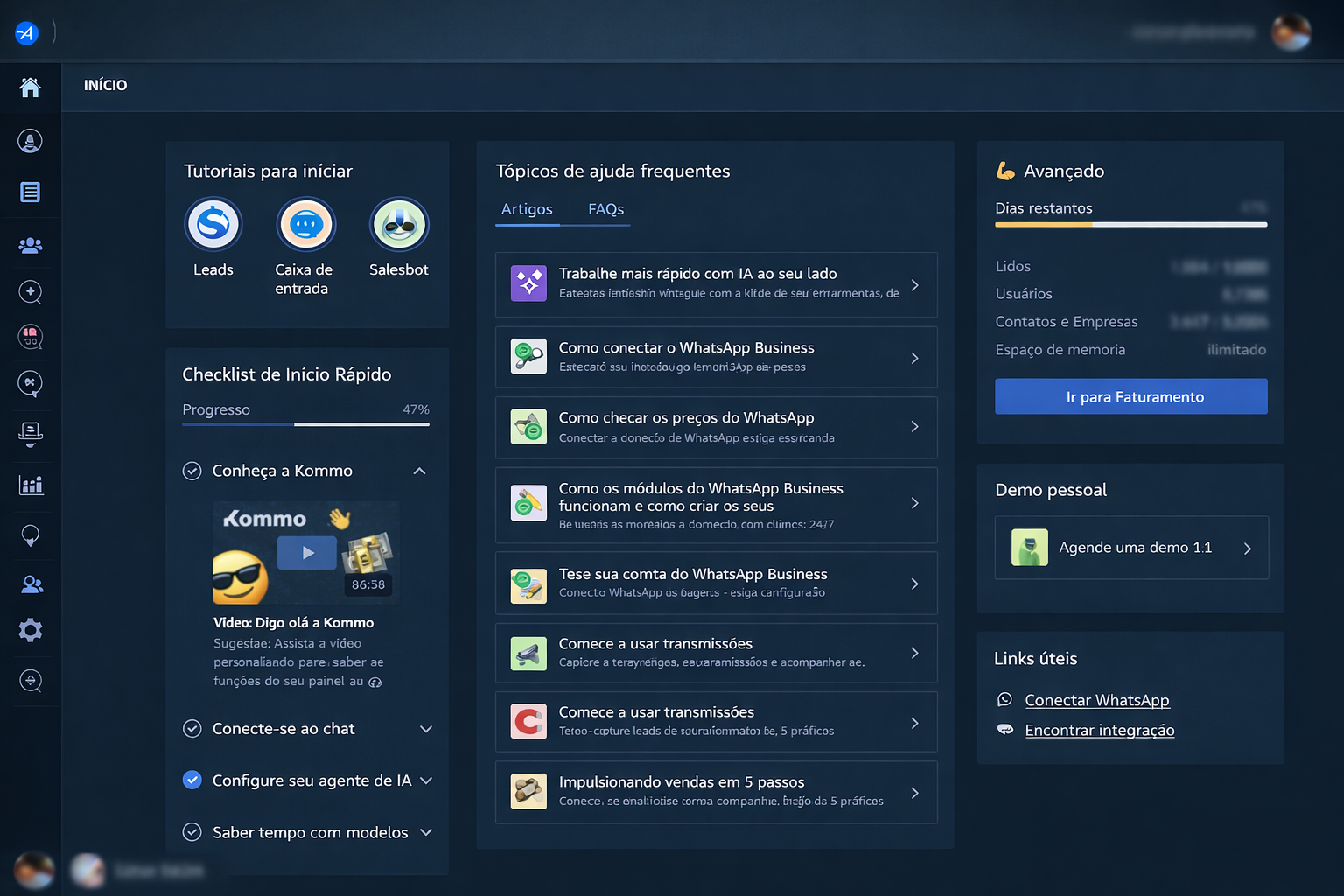Select the Artigos tab
The image size is (1344, 896).
(527, 209)
